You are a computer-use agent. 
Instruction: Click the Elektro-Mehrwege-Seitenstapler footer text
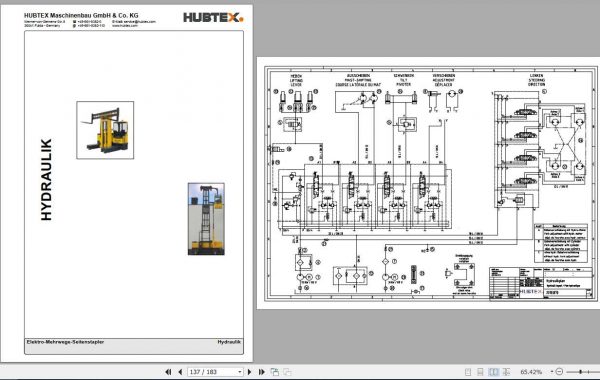tap(65, 342)
